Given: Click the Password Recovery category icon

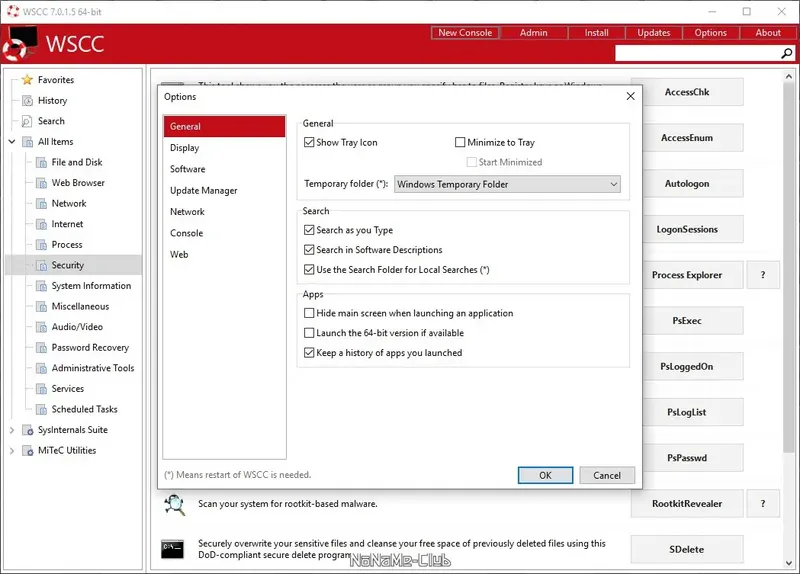Looking at the screenshot, I should coord(41,347).
